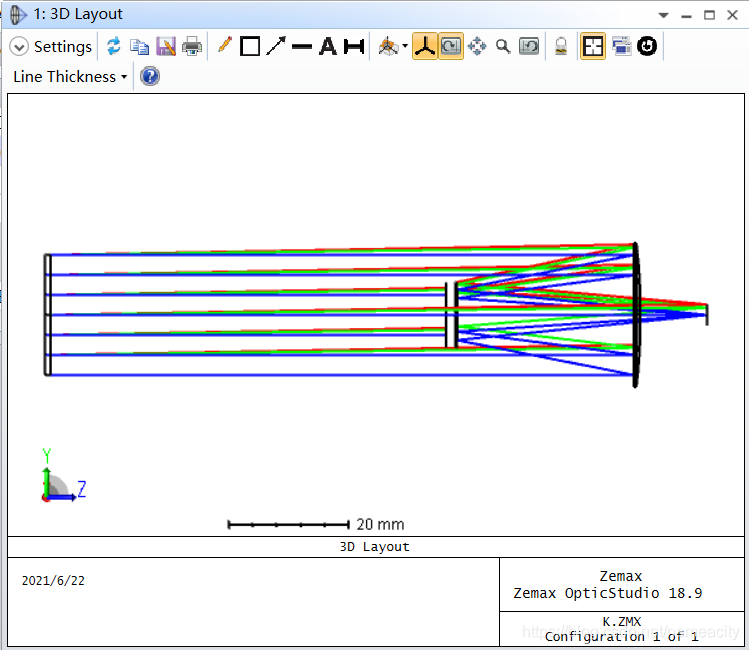Viewport: 749px width, 650px height.
Task: Toggle the active cursor frame button
Action: [593, 46]
